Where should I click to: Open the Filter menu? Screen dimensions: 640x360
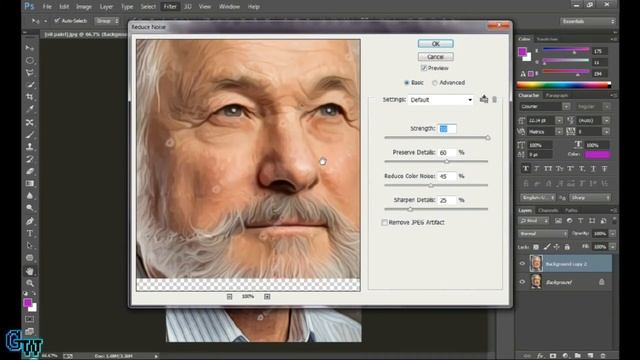click(170, 7)
